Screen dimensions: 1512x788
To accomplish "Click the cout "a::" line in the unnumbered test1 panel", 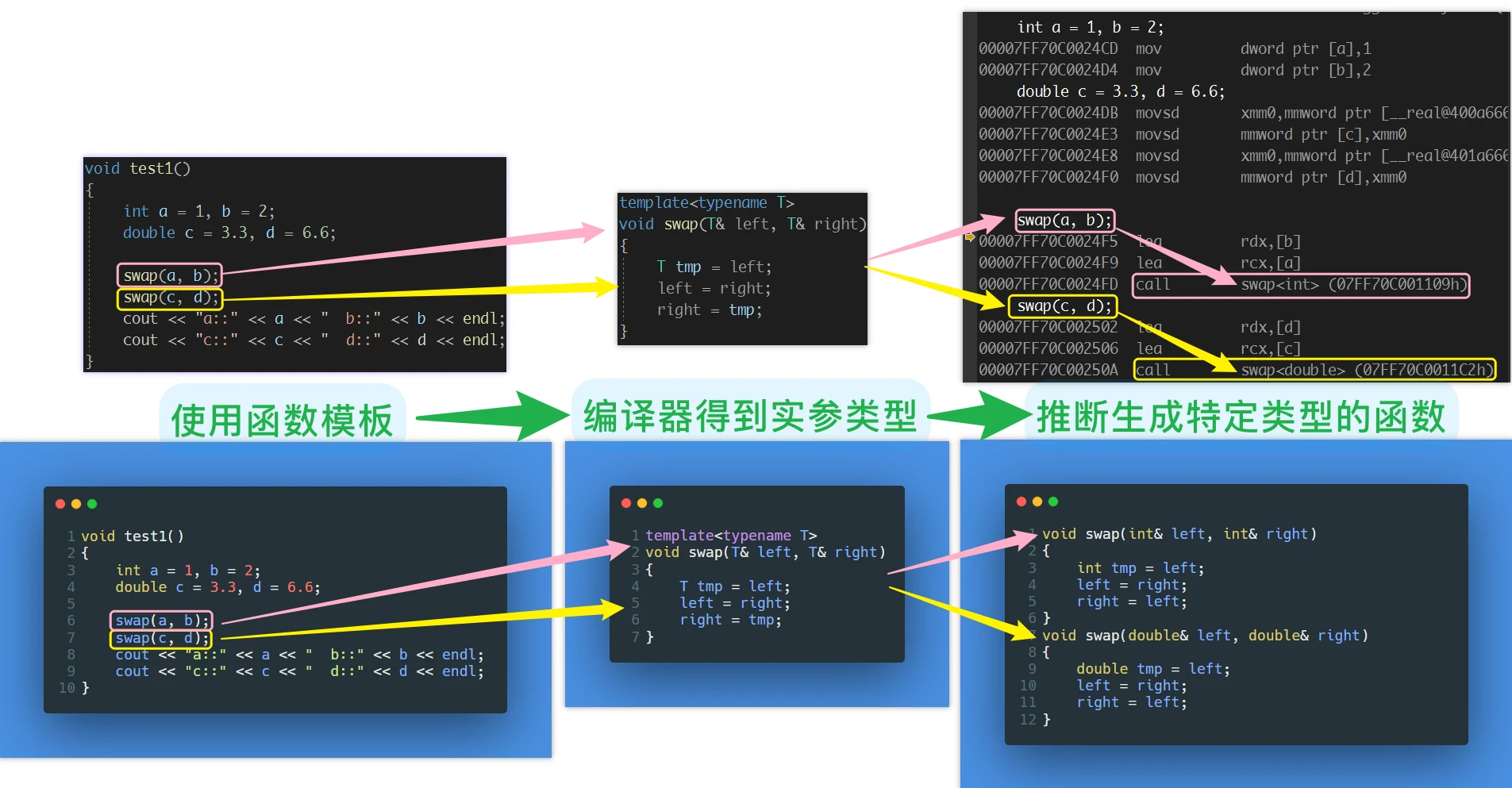I will [x=314, y=318].
